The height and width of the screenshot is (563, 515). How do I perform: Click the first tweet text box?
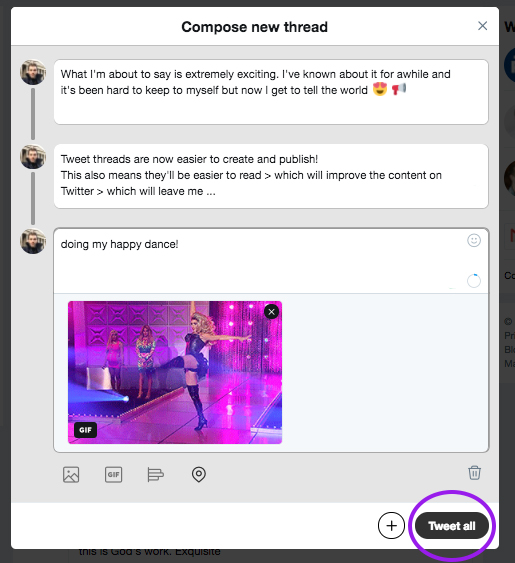[x=271, y=92]
